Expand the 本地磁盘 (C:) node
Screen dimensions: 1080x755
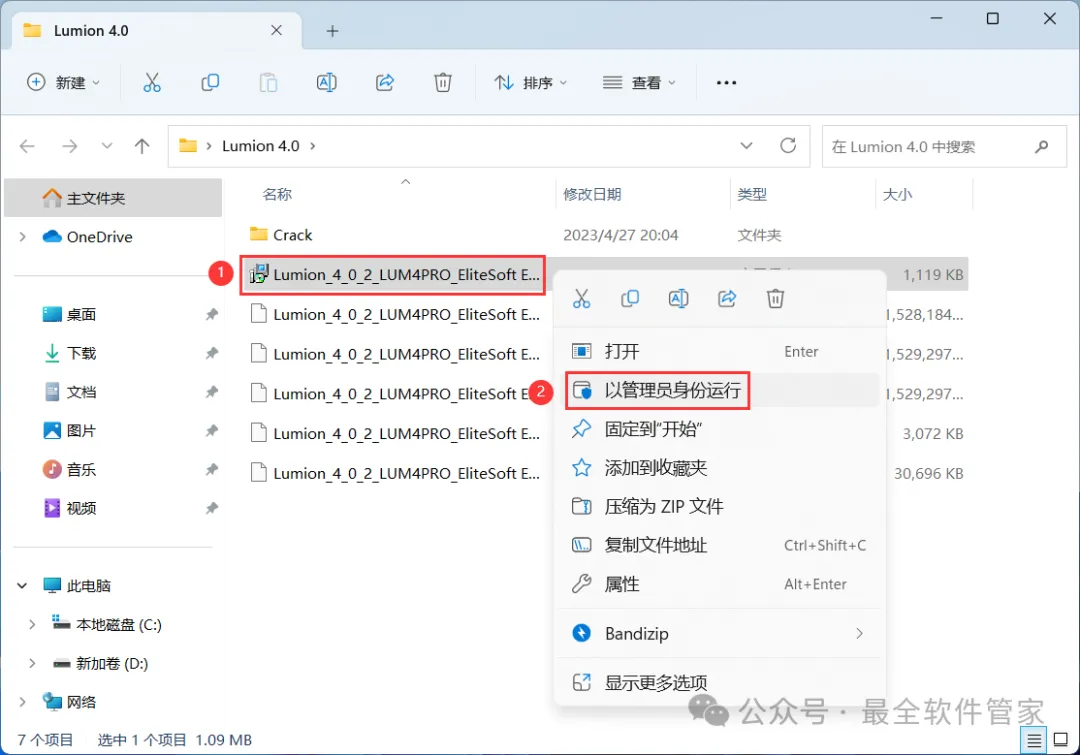(x=32, y=625)
